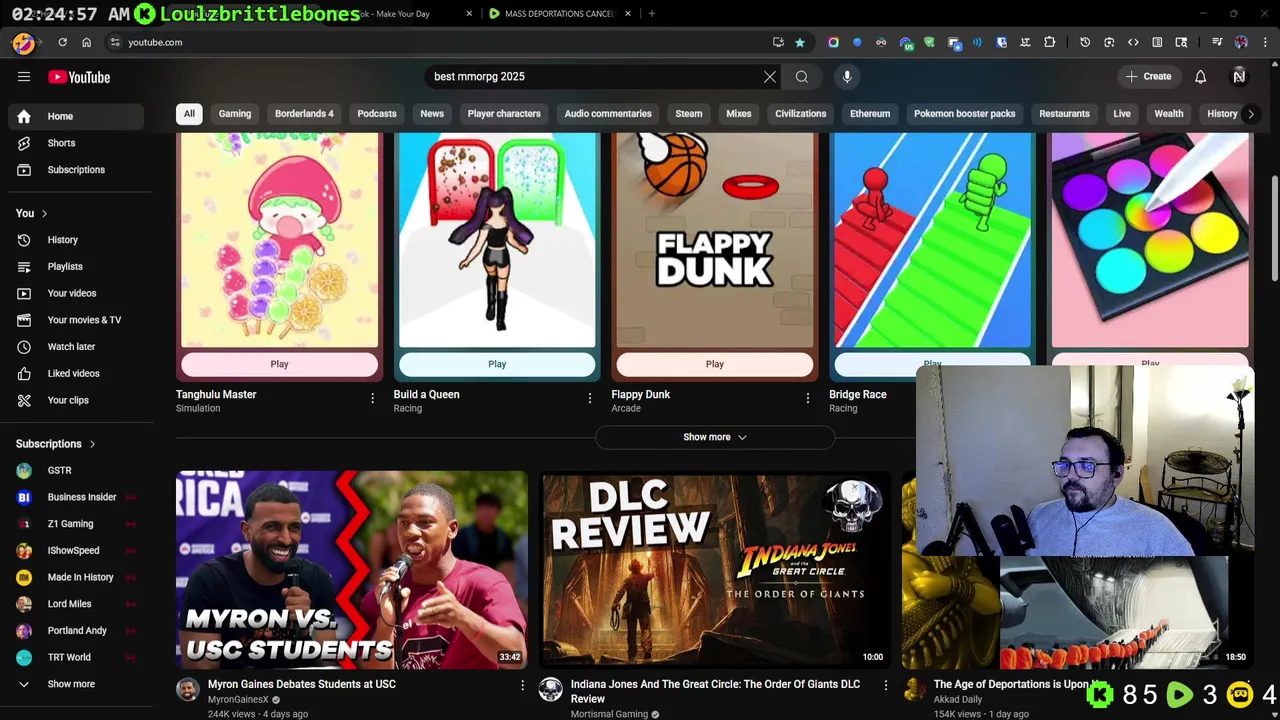
Task: Open Your videos in the sidebar
Action: [x=76, y=293]
